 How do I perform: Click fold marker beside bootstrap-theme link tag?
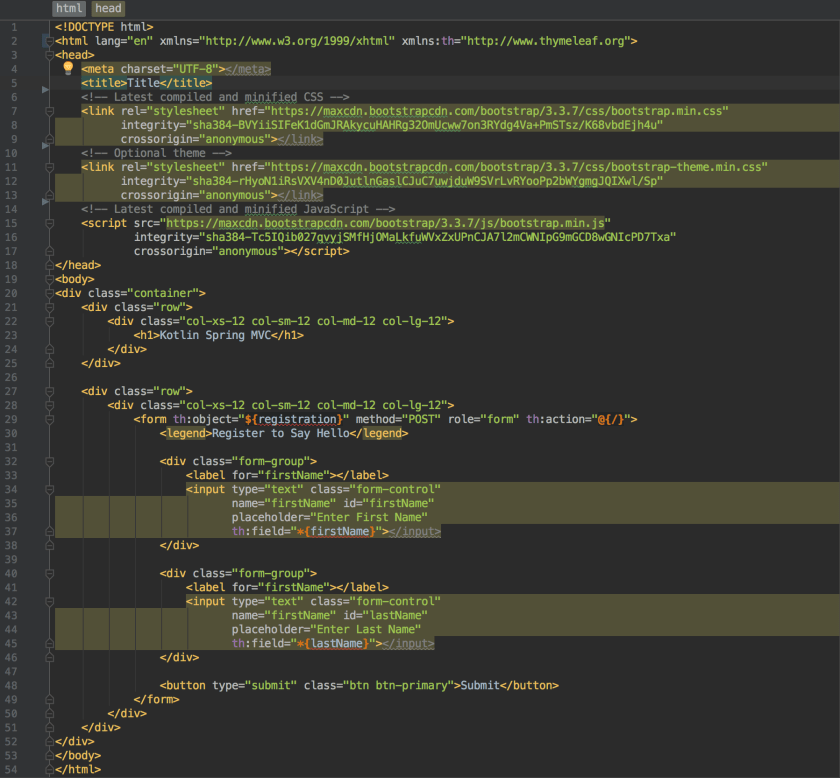[47, 167]
